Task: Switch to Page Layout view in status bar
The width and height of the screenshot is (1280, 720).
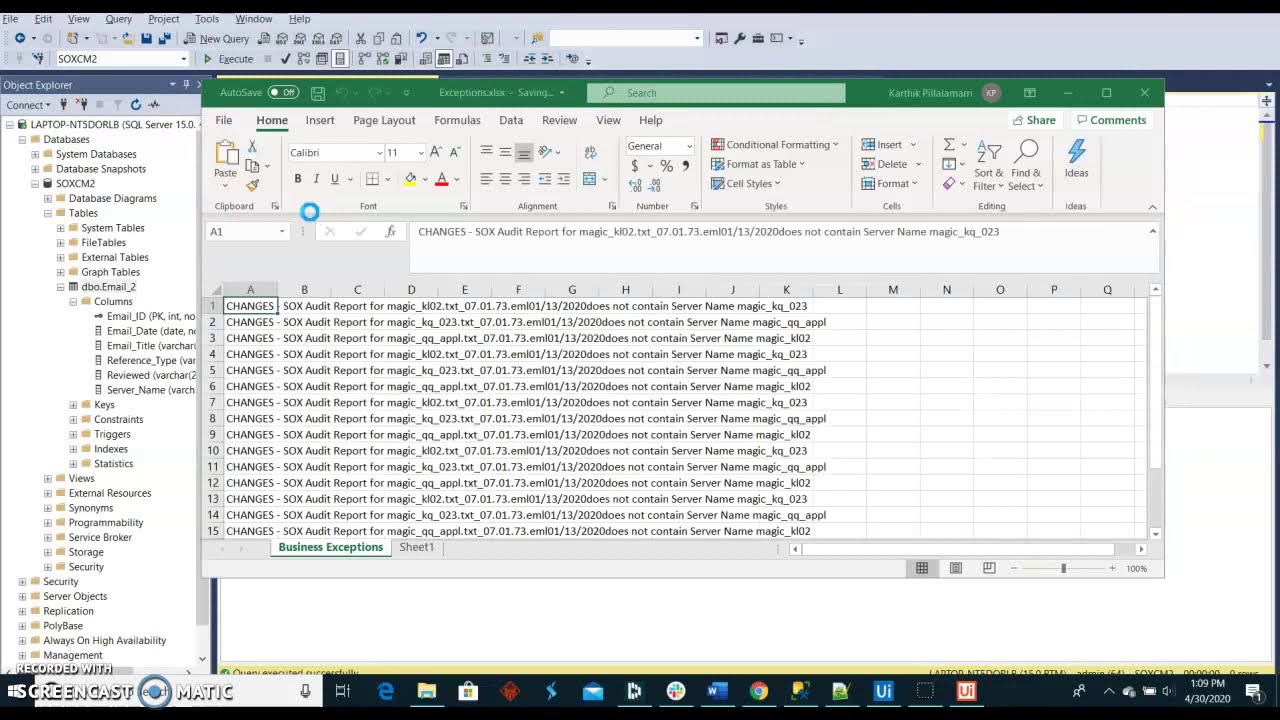Action: click(x=956, y=568)
